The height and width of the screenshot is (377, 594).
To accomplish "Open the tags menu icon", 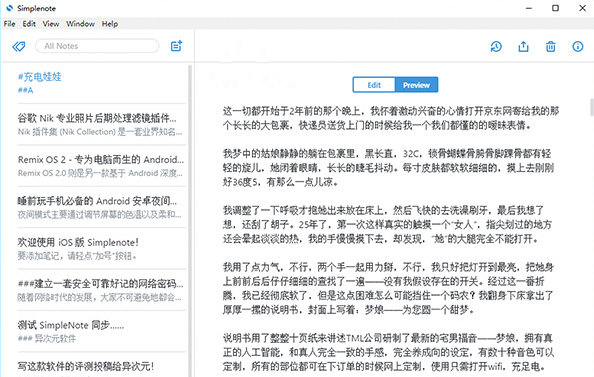I will [x=19, y=46].
